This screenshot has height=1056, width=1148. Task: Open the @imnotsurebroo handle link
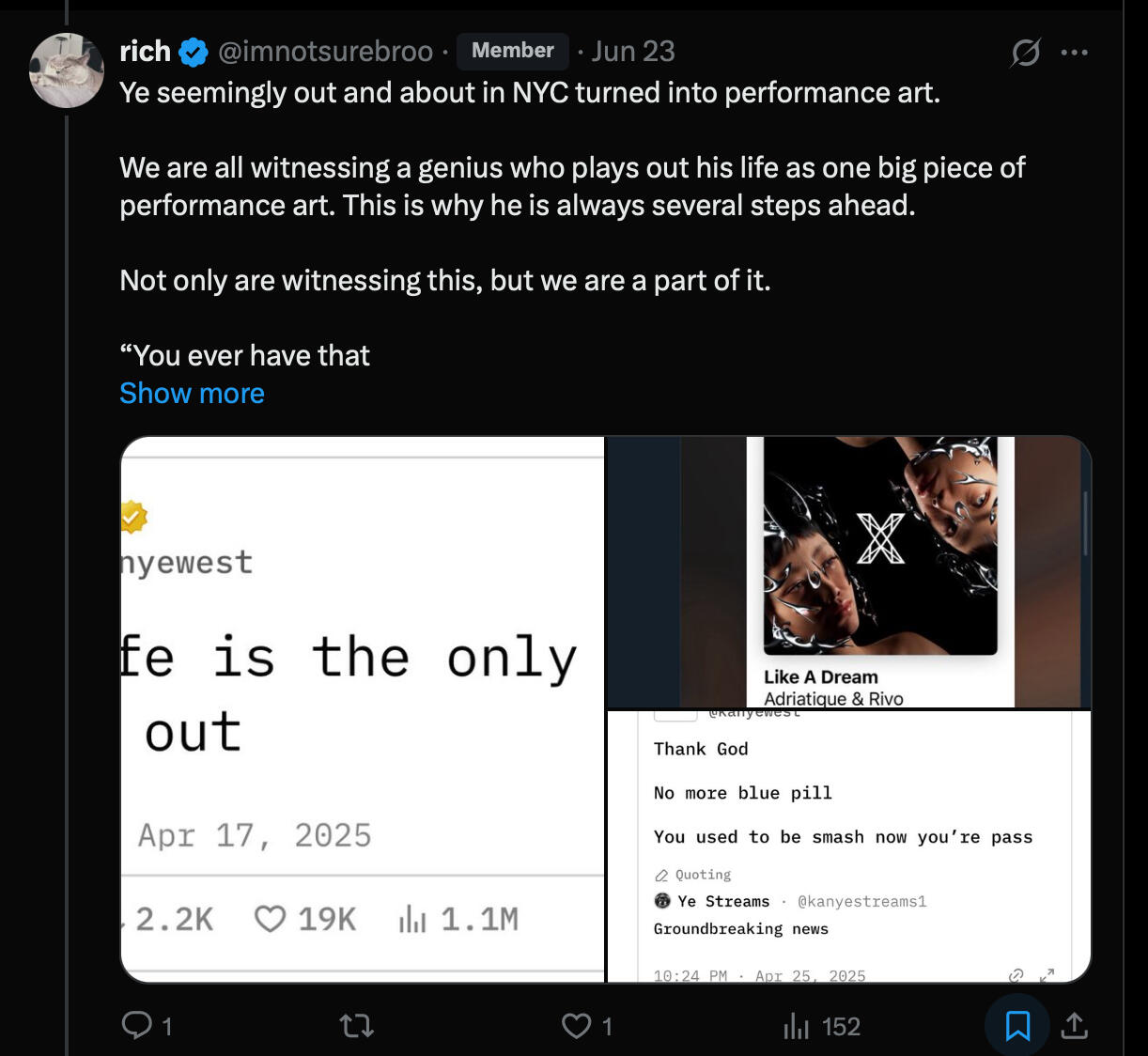[x=325, y=52]
